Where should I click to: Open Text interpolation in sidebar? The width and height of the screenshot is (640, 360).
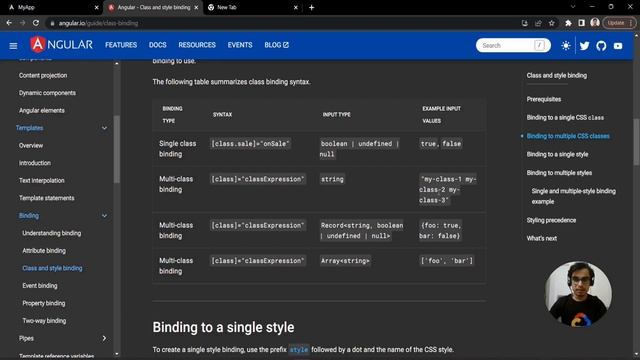(42, 181)
